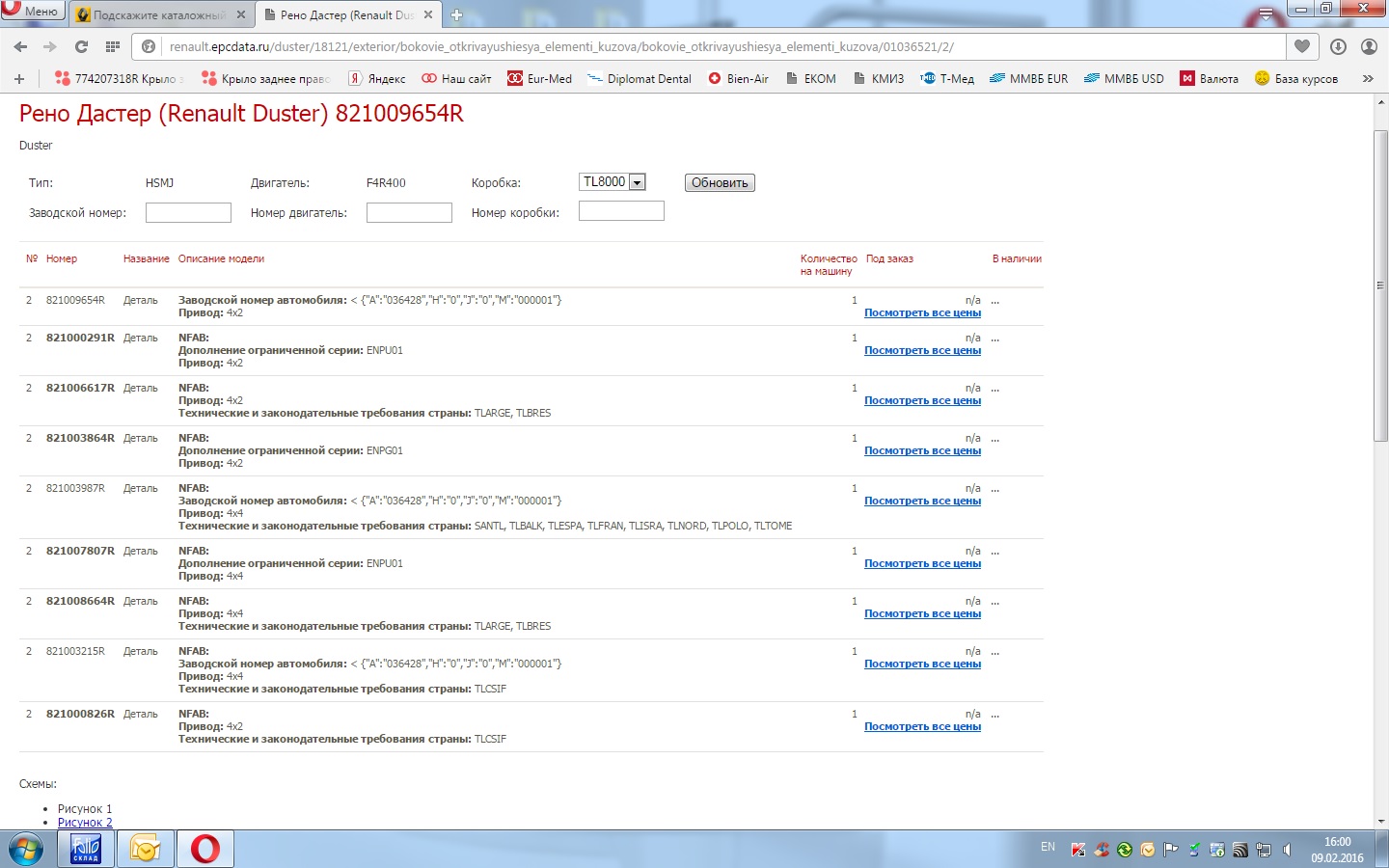Open a new browser tab with plus icon
Viewport: 1389px width, 868px height.
click(x=457, y=14)
